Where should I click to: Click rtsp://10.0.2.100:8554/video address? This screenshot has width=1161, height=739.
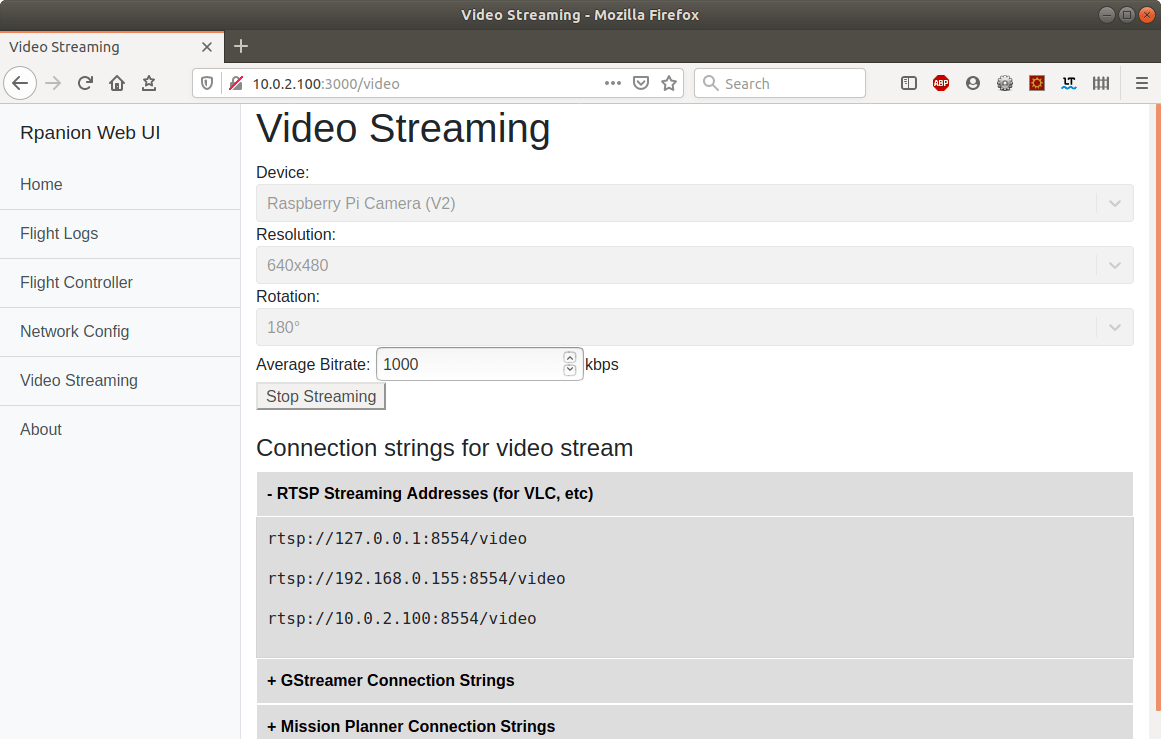tap(402, 618)
